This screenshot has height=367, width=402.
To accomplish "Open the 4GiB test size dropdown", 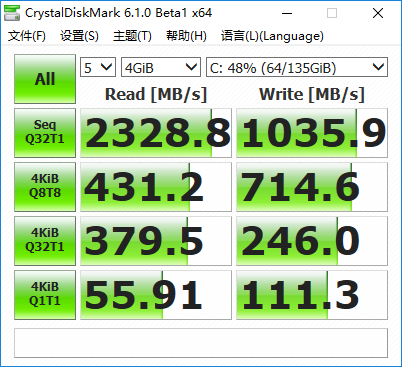I will click(x=161, y=67).
